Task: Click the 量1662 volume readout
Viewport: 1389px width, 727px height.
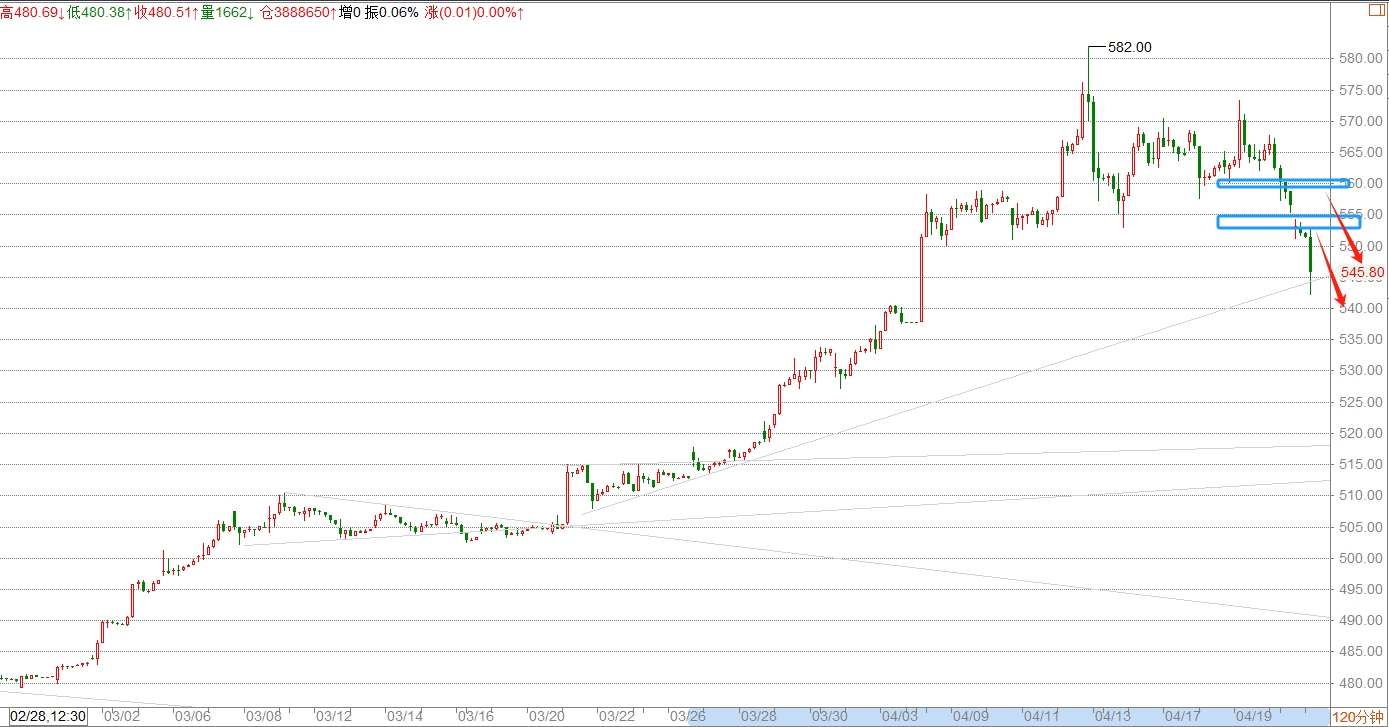Action: [x=227, y=13]
